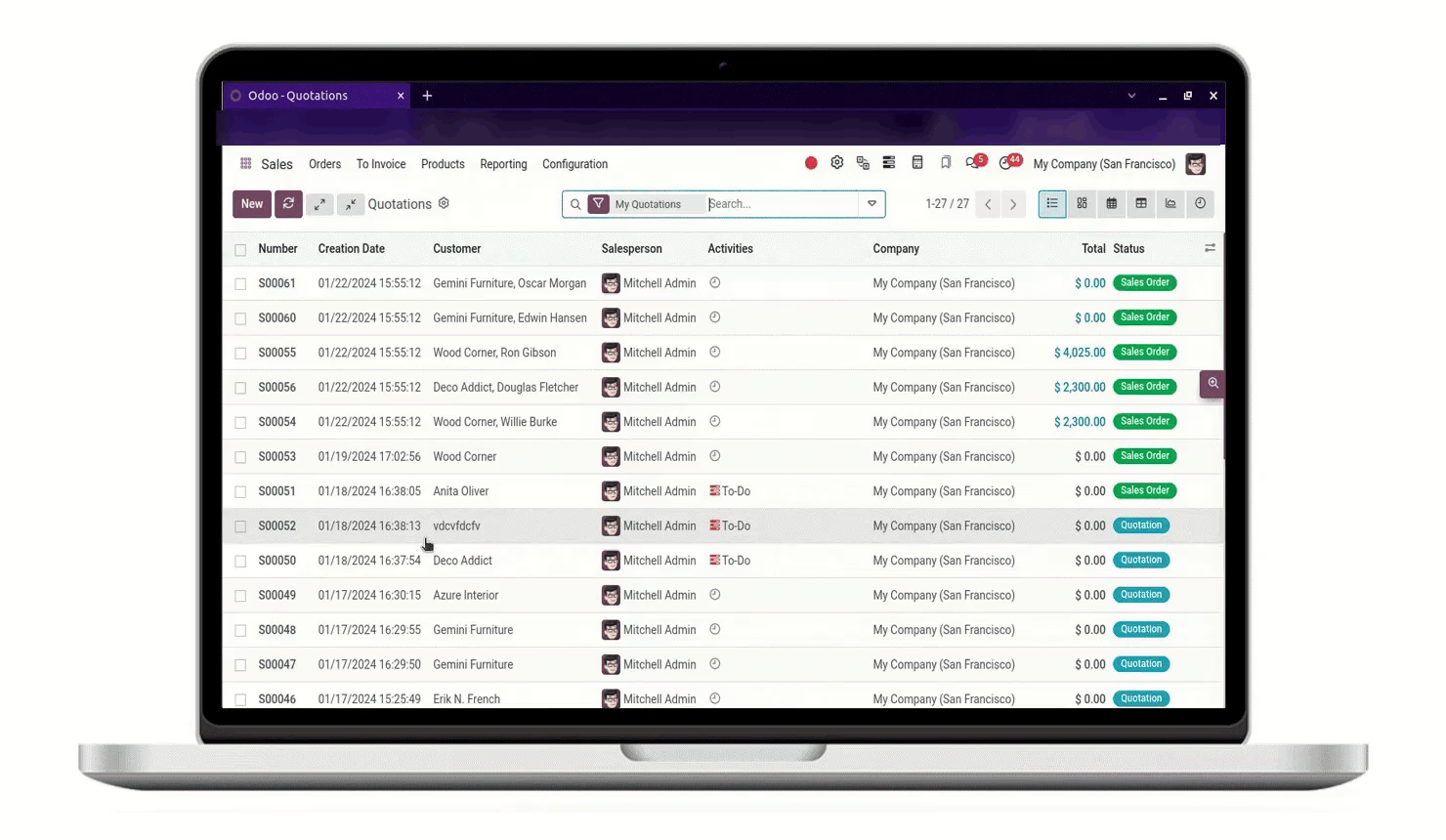The image size is (1446, 840).
Task: Click the stacked server bars icon
Action: 889,163
